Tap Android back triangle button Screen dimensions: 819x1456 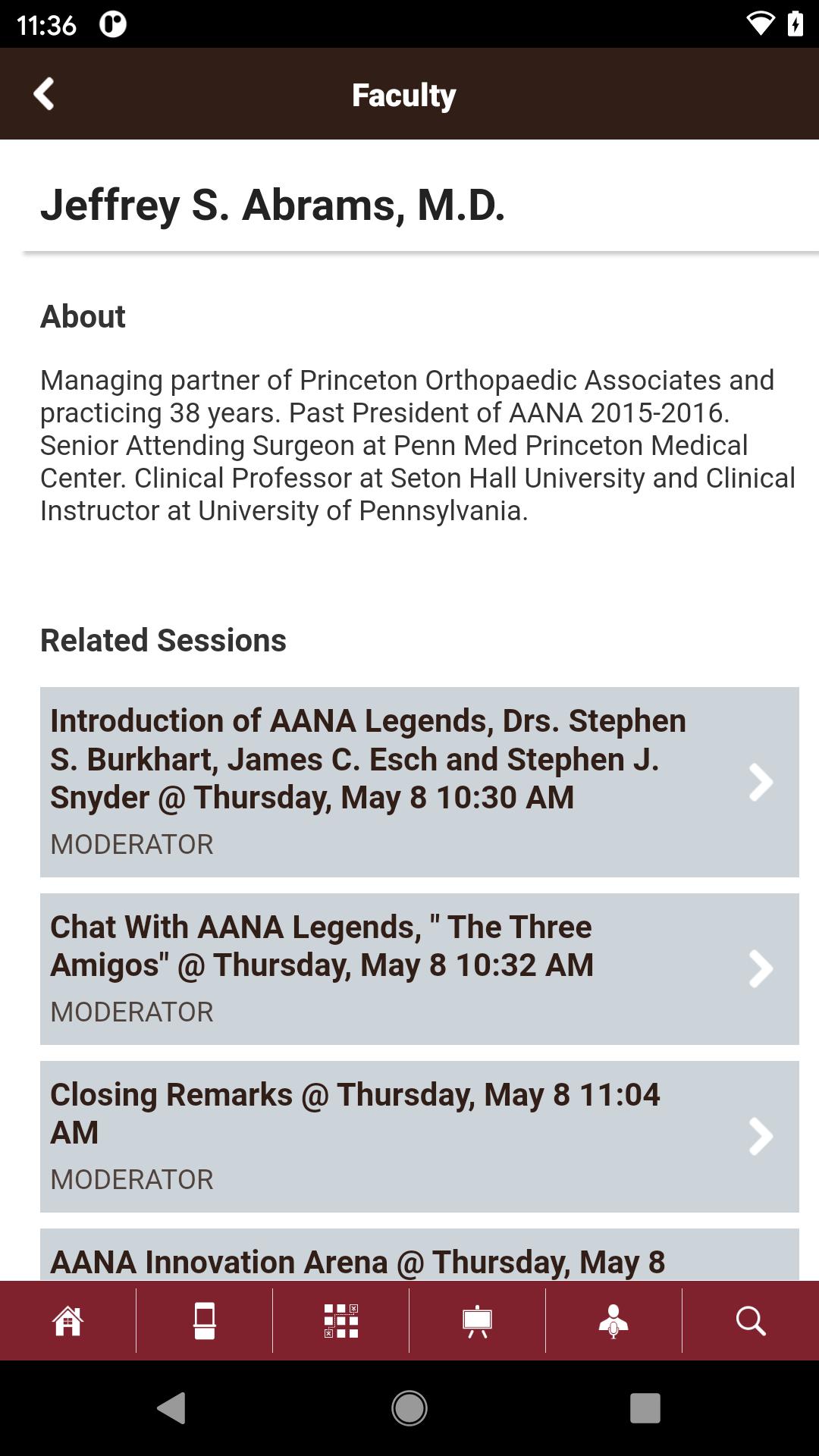click(x=172, y=1408)
